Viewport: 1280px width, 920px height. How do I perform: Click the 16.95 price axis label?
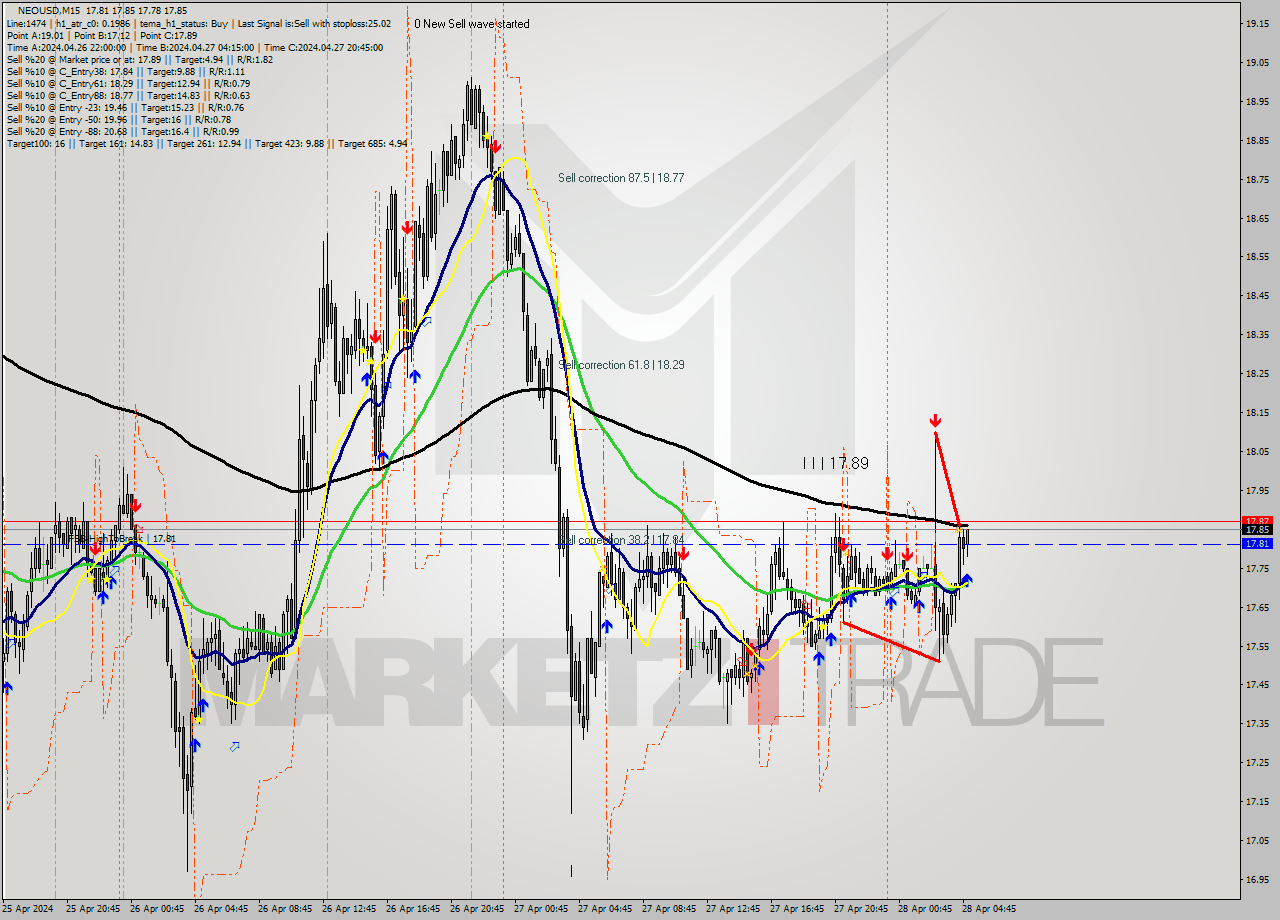coord(1257,879)
